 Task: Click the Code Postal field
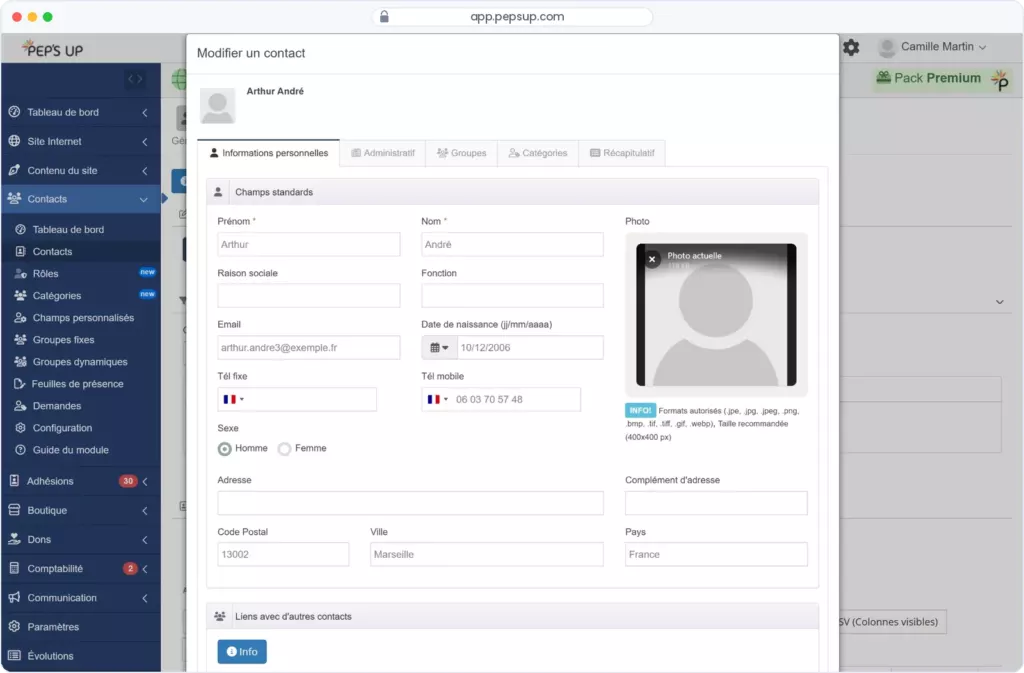283,554
